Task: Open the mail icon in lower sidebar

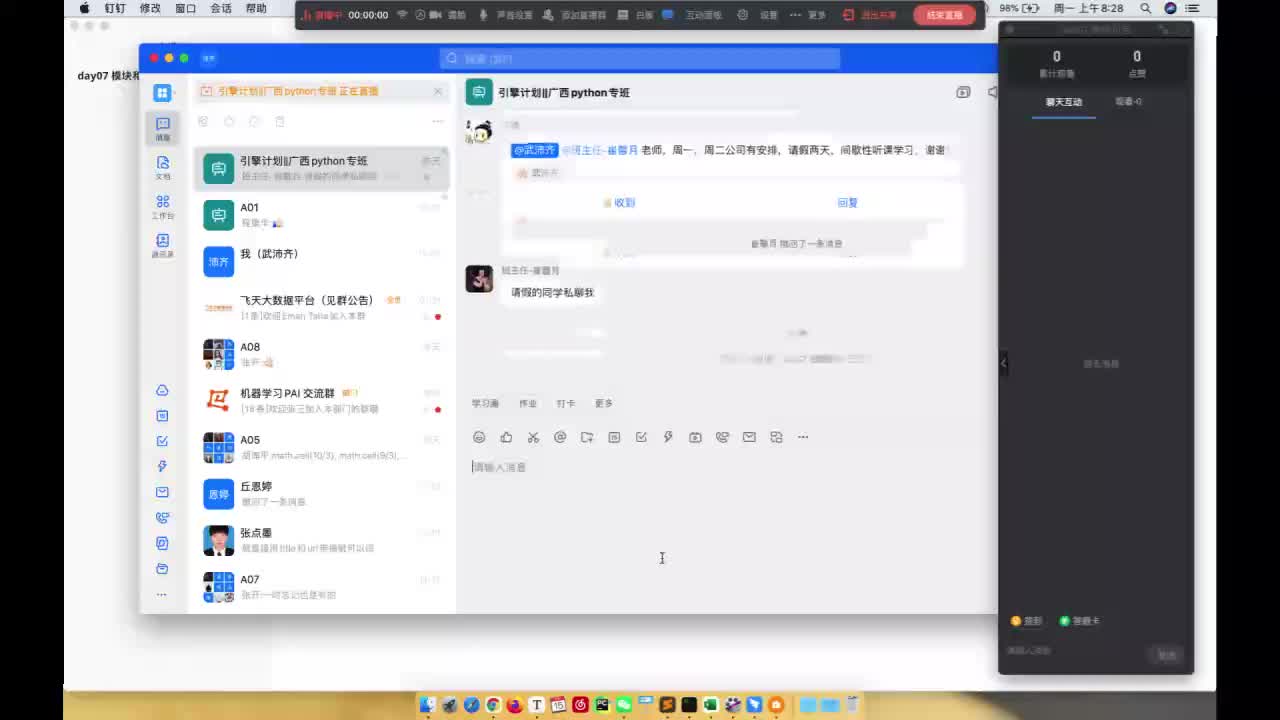Action: coord(162,492)
